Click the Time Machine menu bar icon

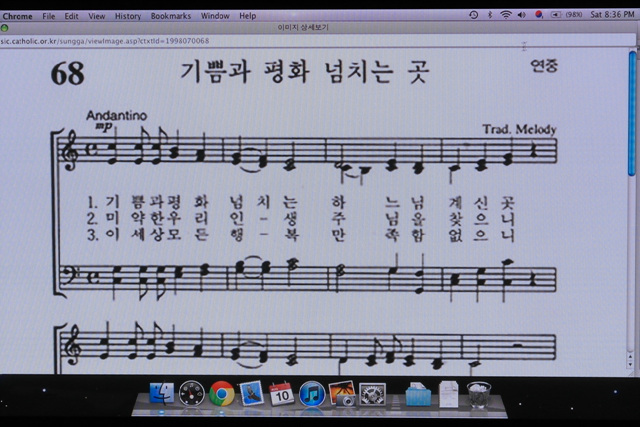point(473,15)
